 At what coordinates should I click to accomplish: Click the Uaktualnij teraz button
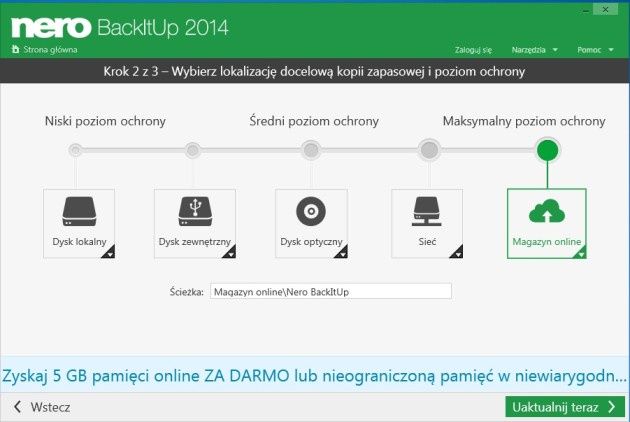565,407
